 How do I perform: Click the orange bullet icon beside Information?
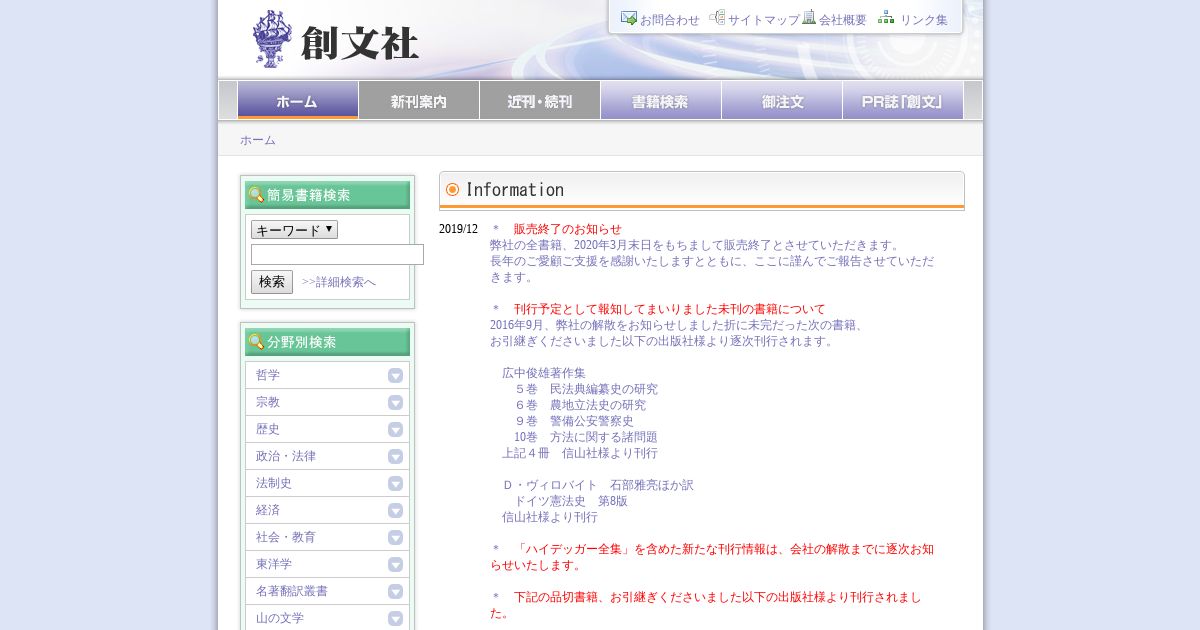(x=452, y=190)
